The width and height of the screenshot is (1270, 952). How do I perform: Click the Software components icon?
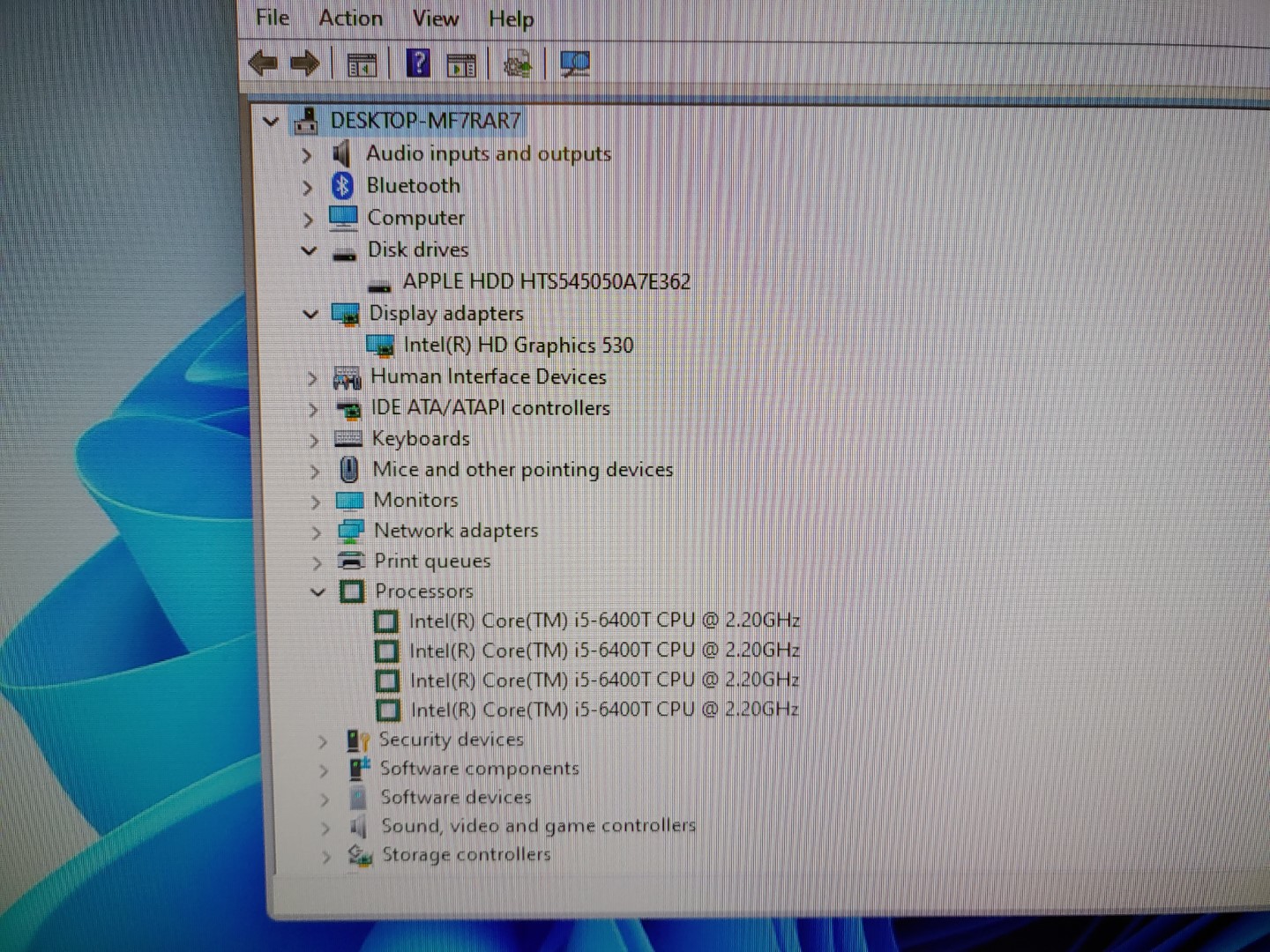click(x=359, y=768)
